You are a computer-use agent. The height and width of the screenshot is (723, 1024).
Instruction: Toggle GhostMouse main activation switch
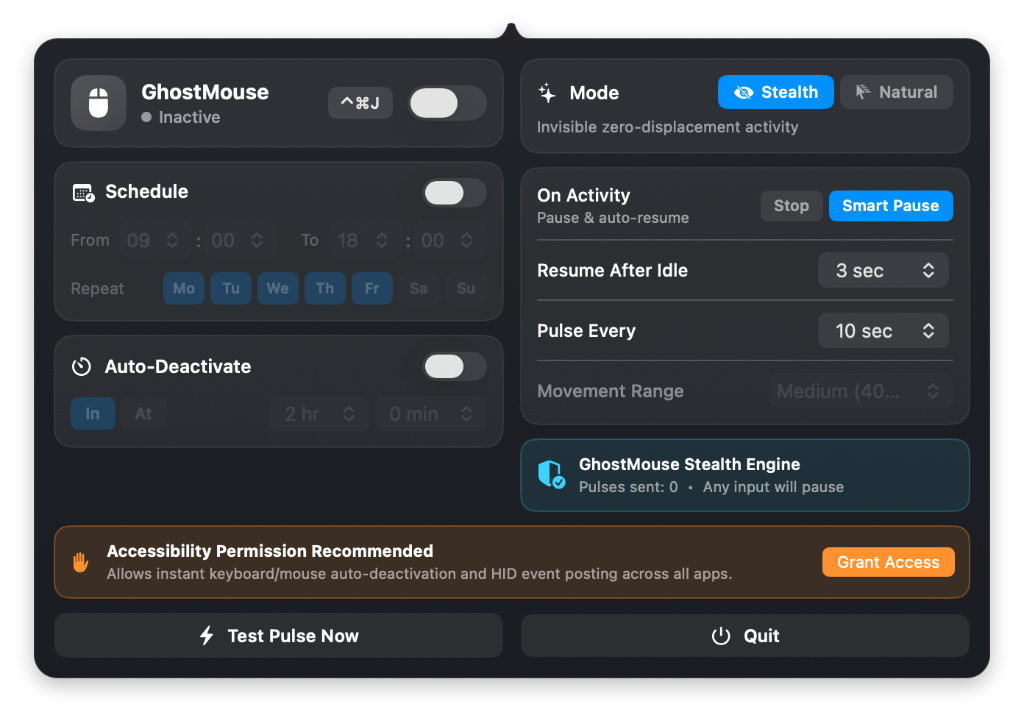pos(447,103)
